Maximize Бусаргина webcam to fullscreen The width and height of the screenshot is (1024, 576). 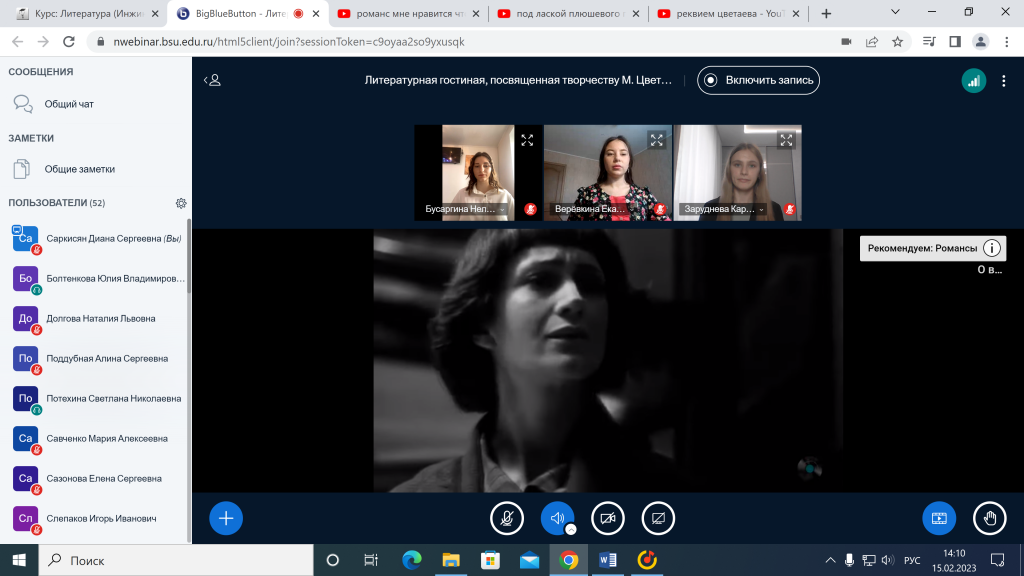(x=527, y=140)
